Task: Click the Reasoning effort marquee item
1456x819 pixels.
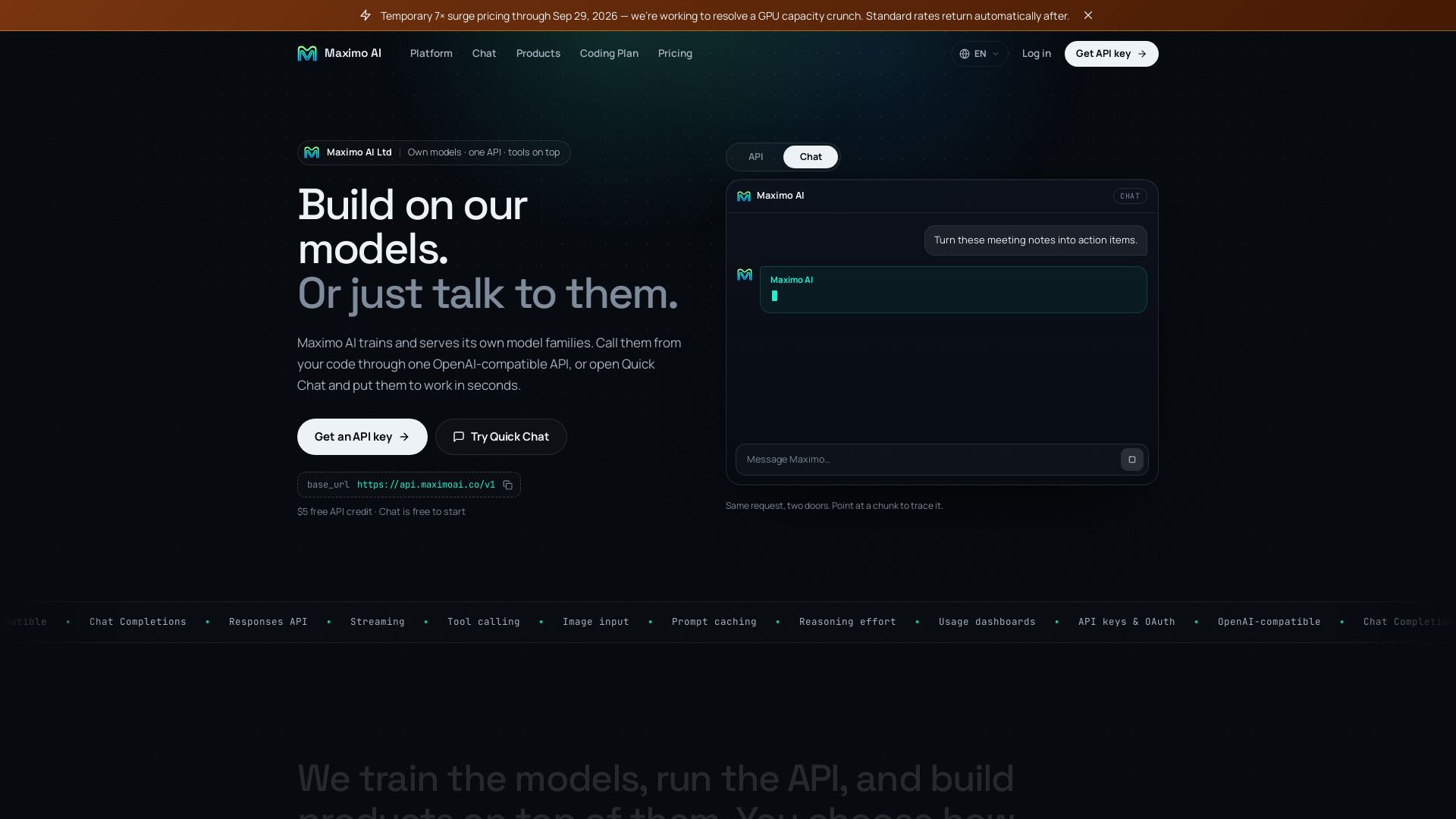Action: point(848,622)
